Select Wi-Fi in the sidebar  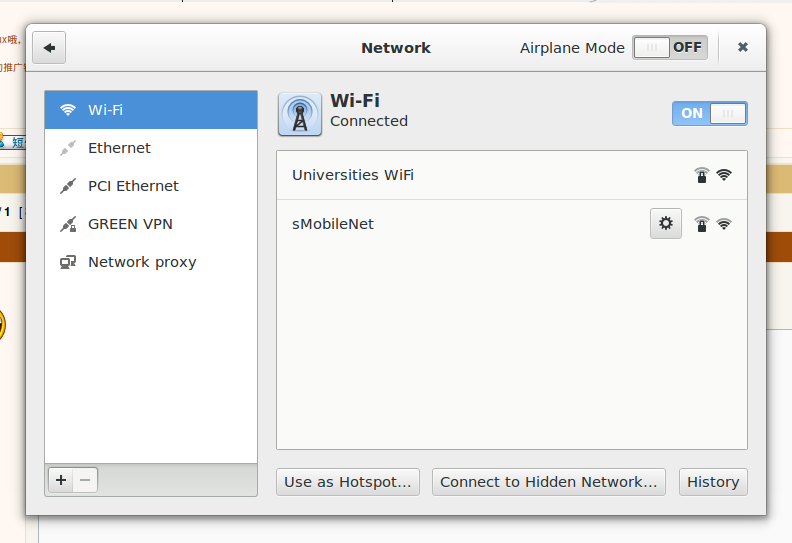151,110
